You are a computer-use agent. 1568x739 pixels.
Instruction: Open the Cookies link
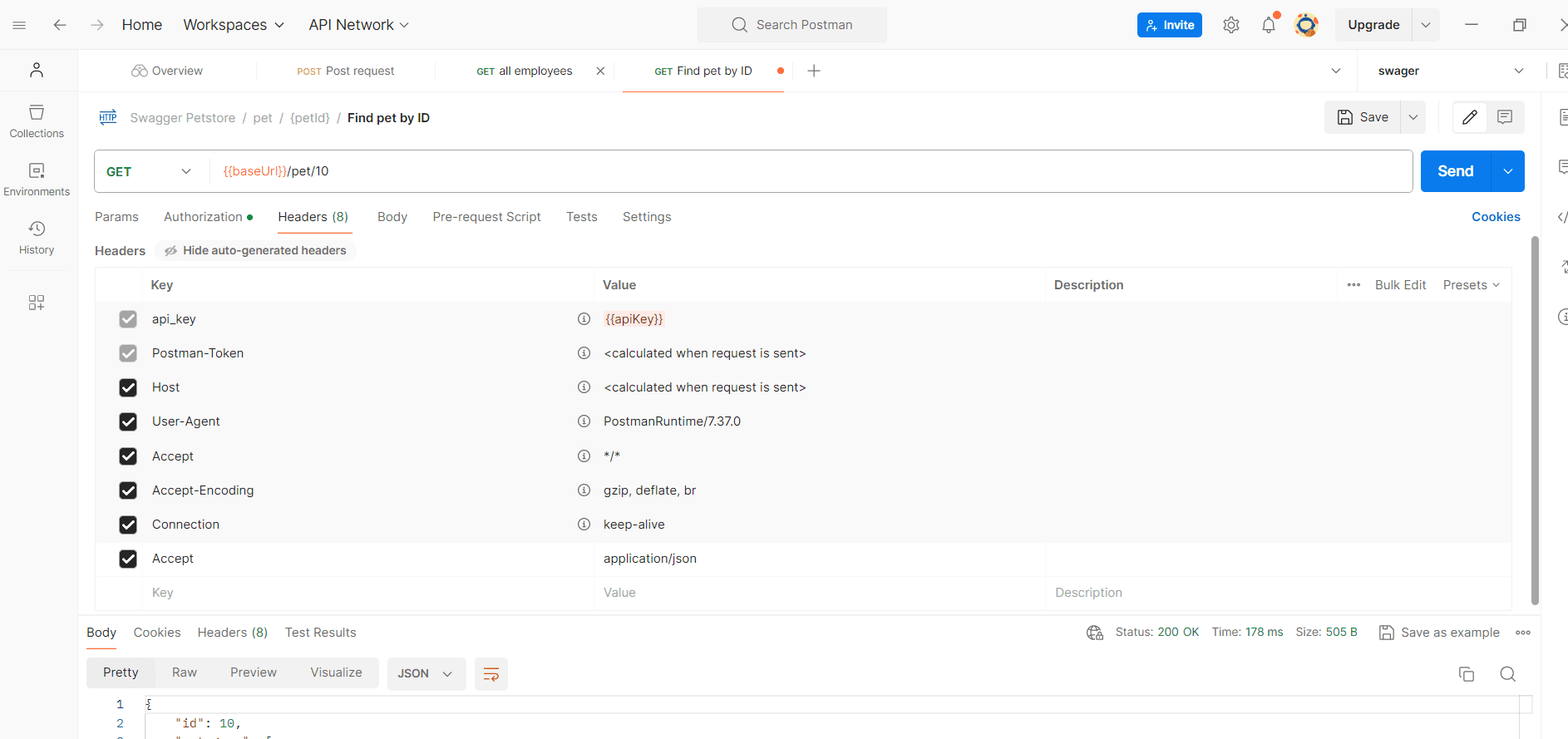tap(1496, 217)
